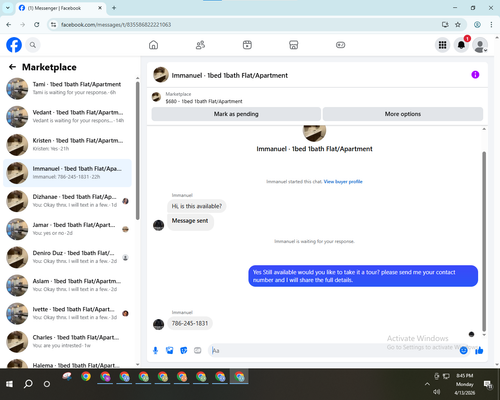Click Immanuel's avatar in chat header
Viewport: 500px width, 400px height.
click(x=161, y=75)
